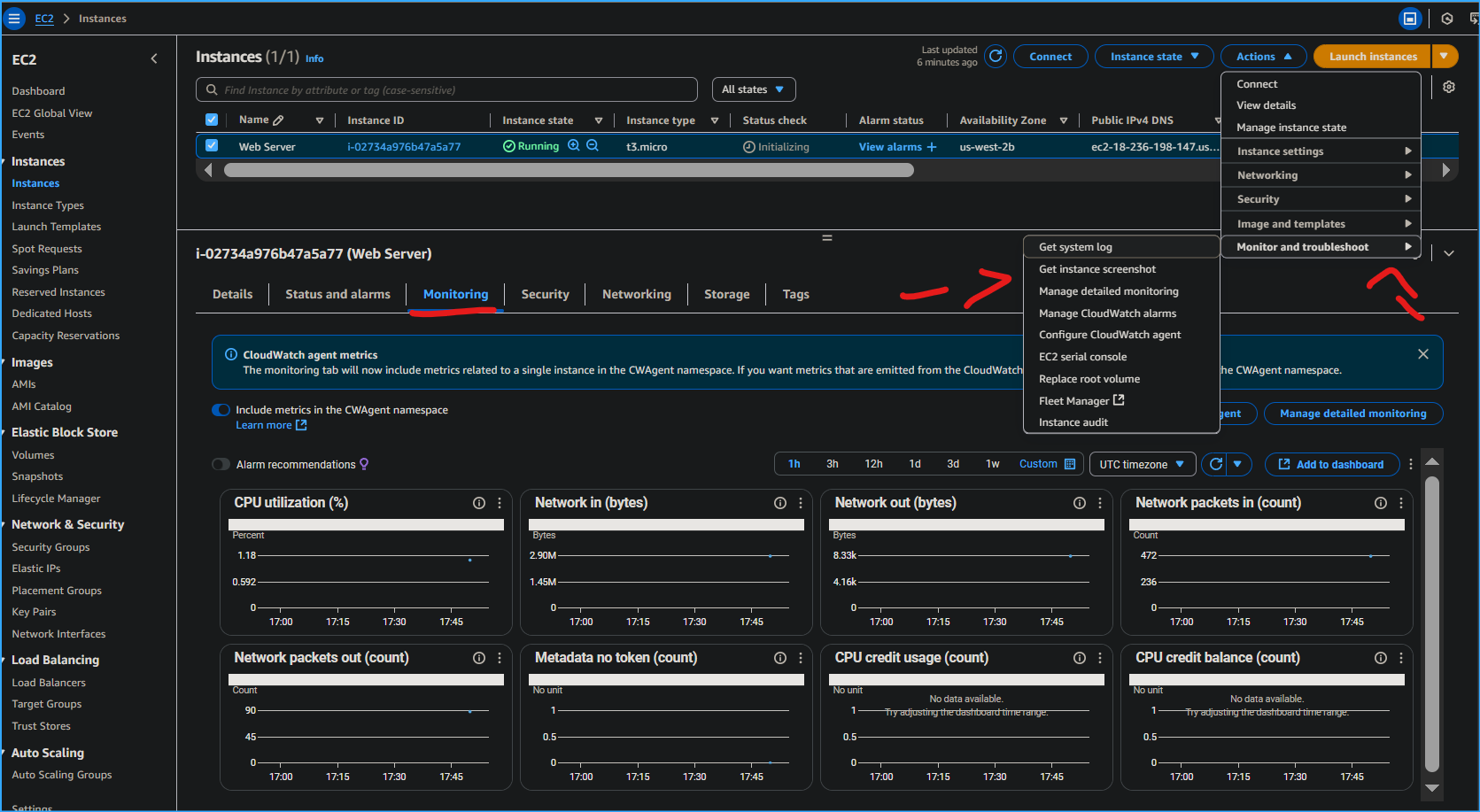
Task: Switch to the Status and alarms tab
Action: pos(337,293)
